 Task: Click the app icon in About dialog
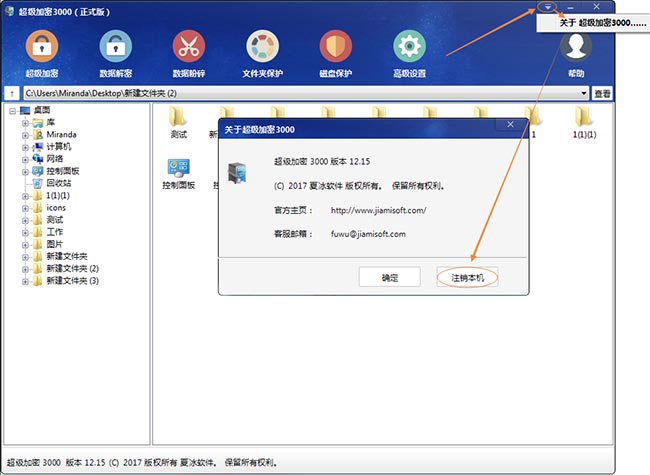238,173
